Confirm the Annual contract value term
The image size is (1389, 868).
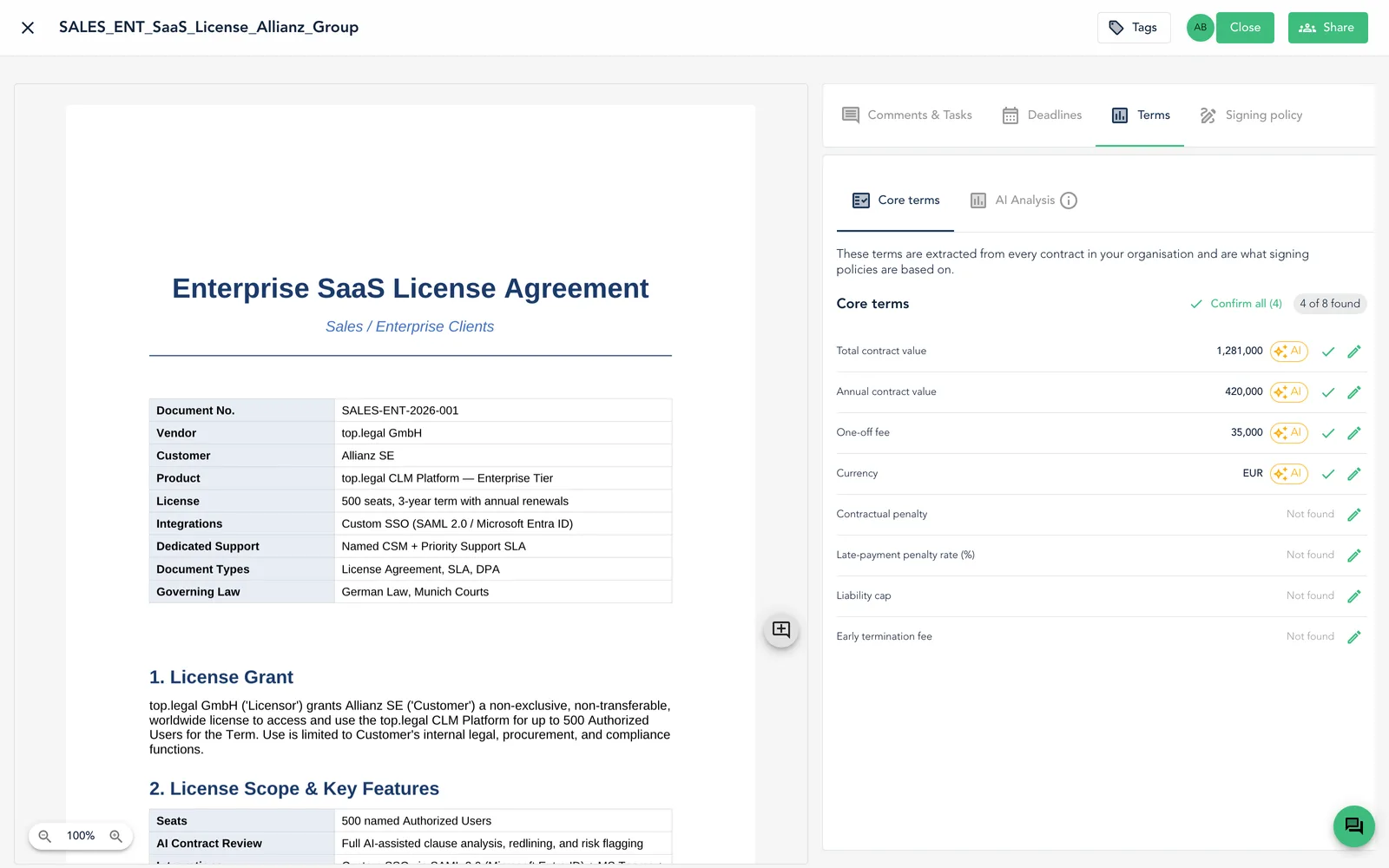tap(1328, 392)
